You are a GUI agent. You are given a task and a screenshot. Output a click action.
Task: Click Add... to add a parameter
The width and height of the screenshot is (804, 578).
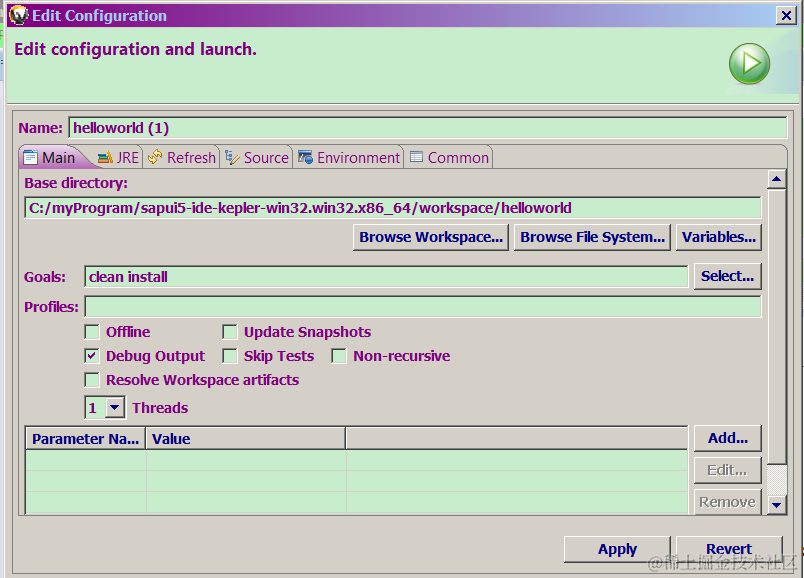click(727, 438)
